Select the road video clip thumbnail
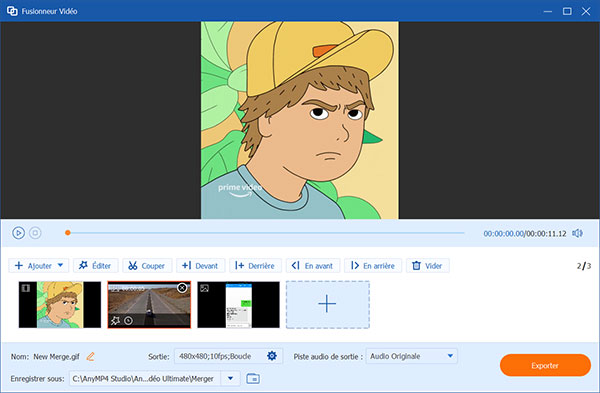Screen dimensions: 600x393 tap(149, 305)
